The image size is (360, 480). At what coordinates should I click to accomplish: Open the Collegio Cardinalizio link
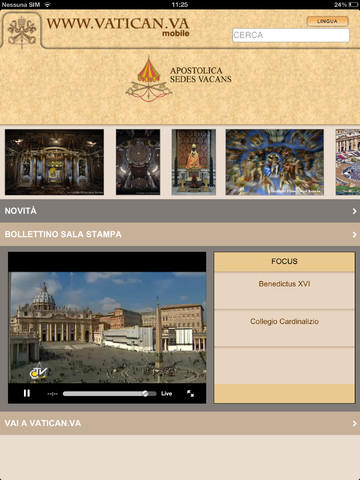284,321
